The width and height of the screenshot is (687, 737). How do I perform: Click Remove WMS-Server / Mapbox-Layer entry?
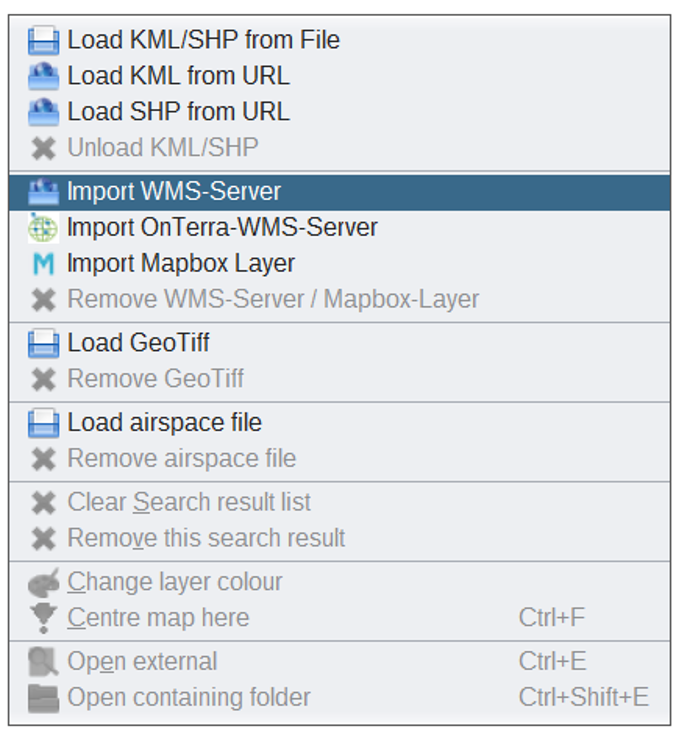pyautogui.click(x=272, y=300)
